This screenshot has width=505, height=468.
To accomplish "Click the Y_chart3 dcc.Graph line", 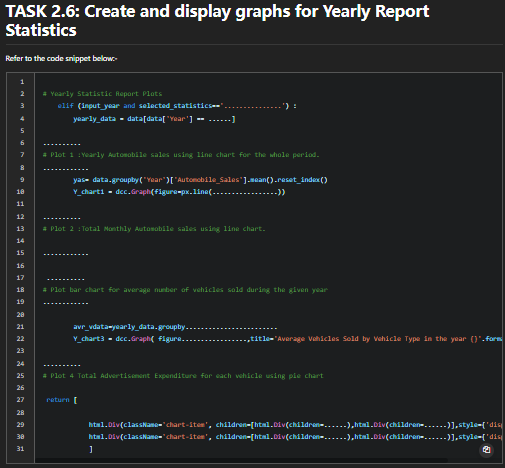I will point(288,339).
